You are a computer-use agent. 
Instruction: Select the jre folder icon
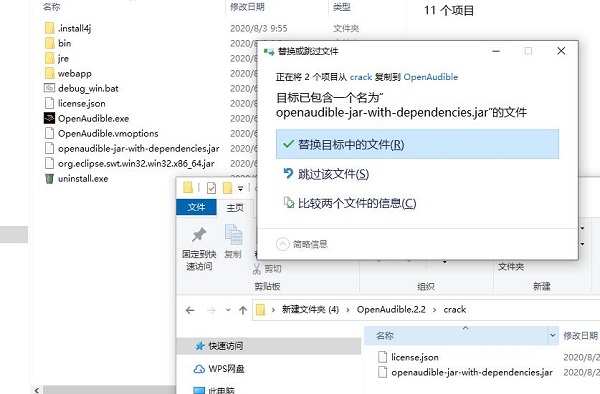point(49,58)
